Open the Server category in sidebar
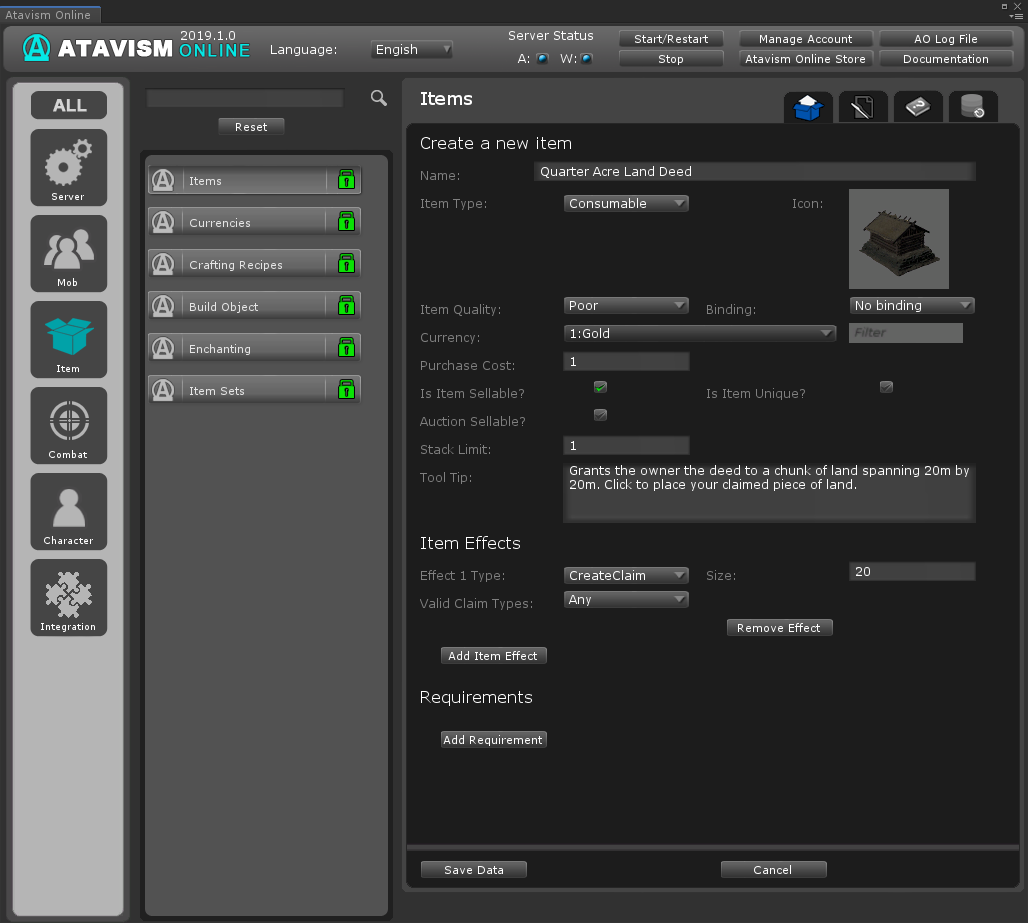The width and height of the screenshot is (1028, 923). click(x=68, y=167)
